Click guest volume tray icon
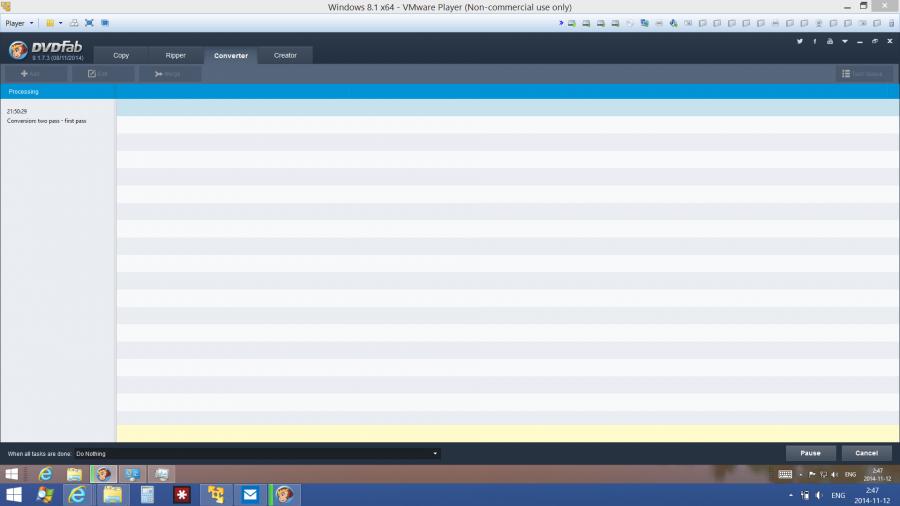 [835, 474]
